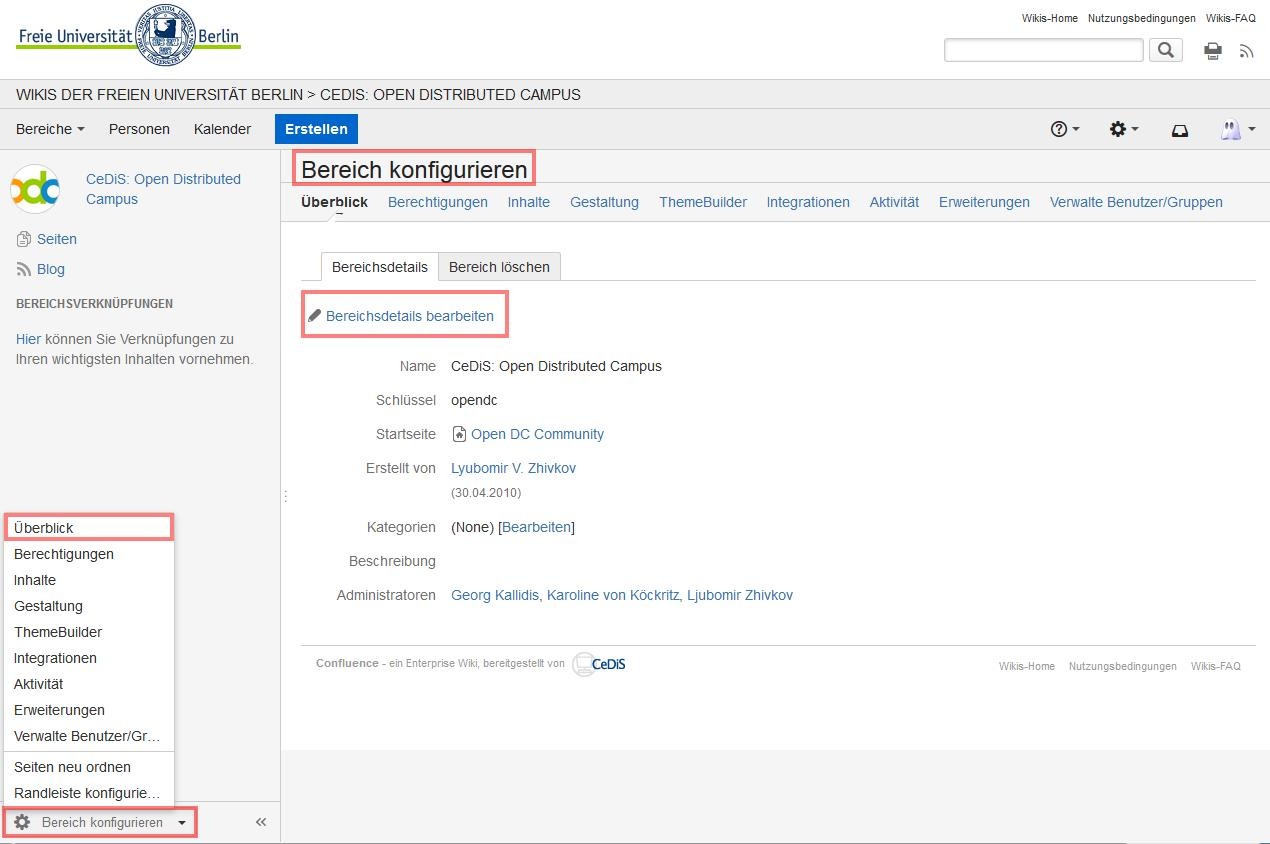The height and width of the screenshot is (844, 1270).
Task: Switch to the Integrationen tab
Action: (x=808, y=202)
